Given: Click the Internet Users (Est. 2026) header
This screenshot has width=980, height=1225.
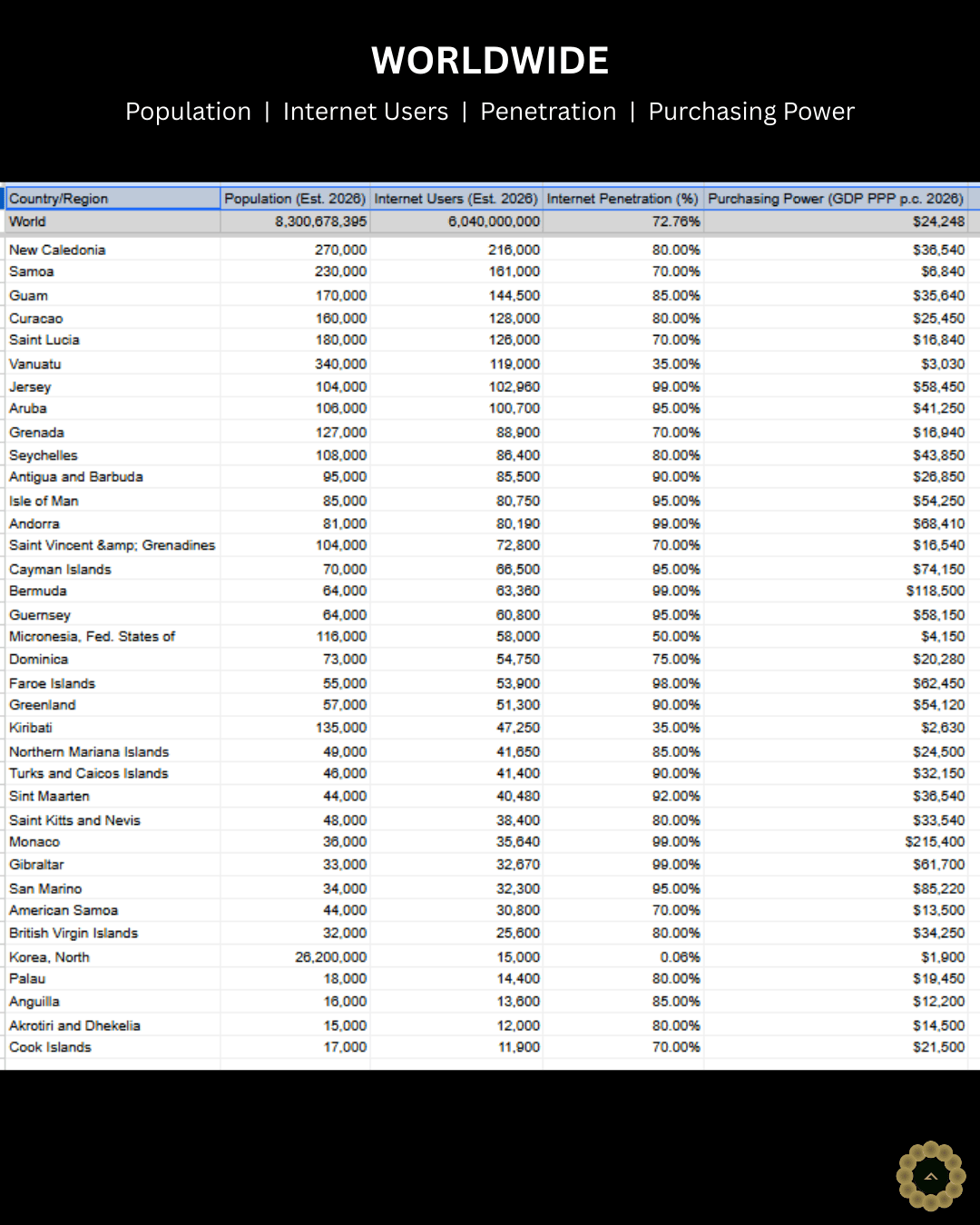Looking at the screenshot, I should coord(456,199).
